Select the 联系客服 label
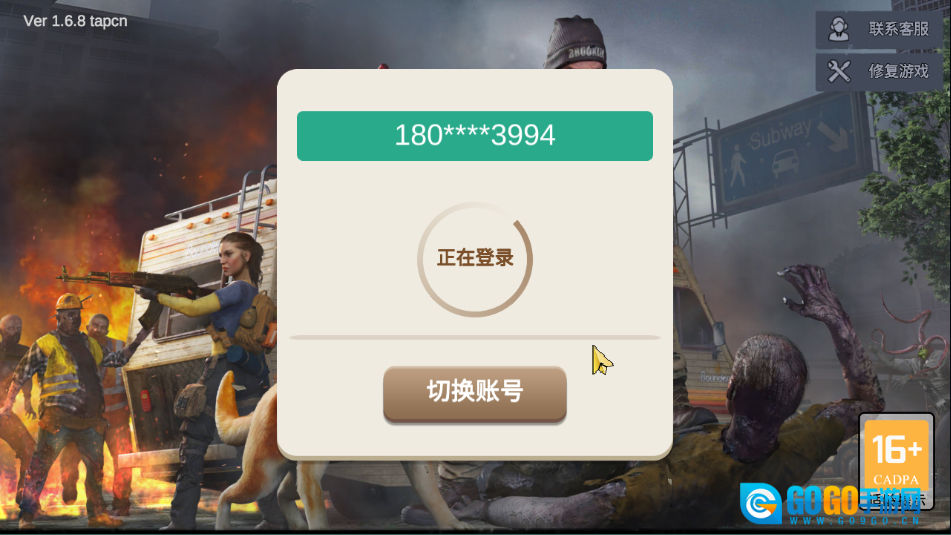951x535 pixels. click(898, 29)
